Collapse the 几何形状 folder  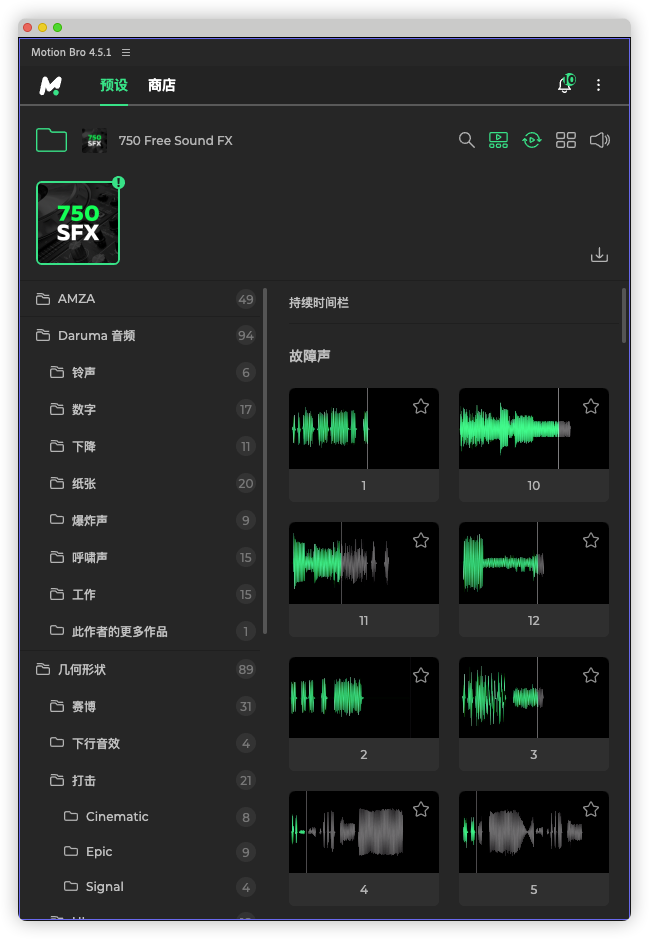[x=141, y=670]
